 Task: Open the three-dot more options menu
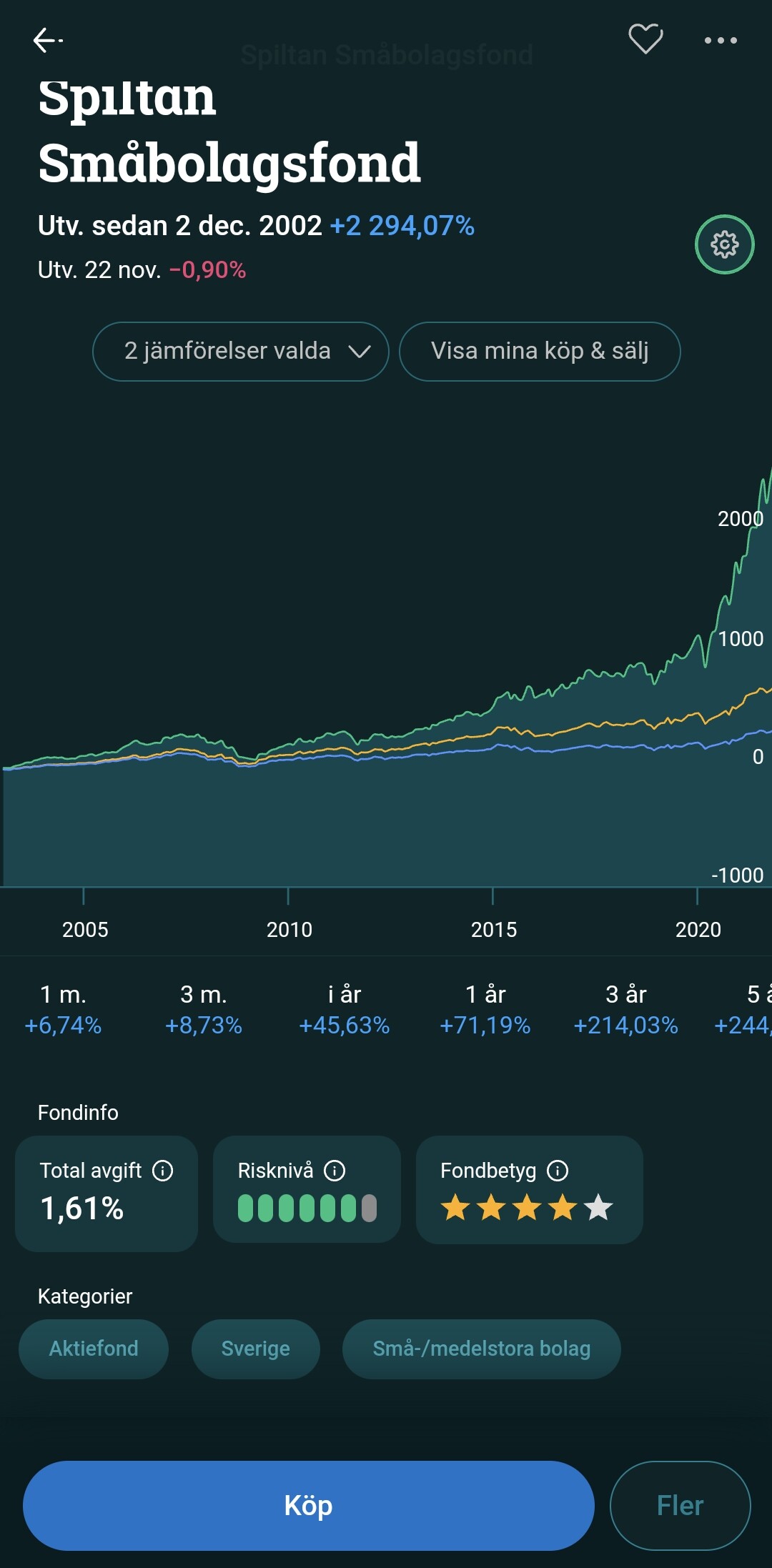[x=721, y=41]
